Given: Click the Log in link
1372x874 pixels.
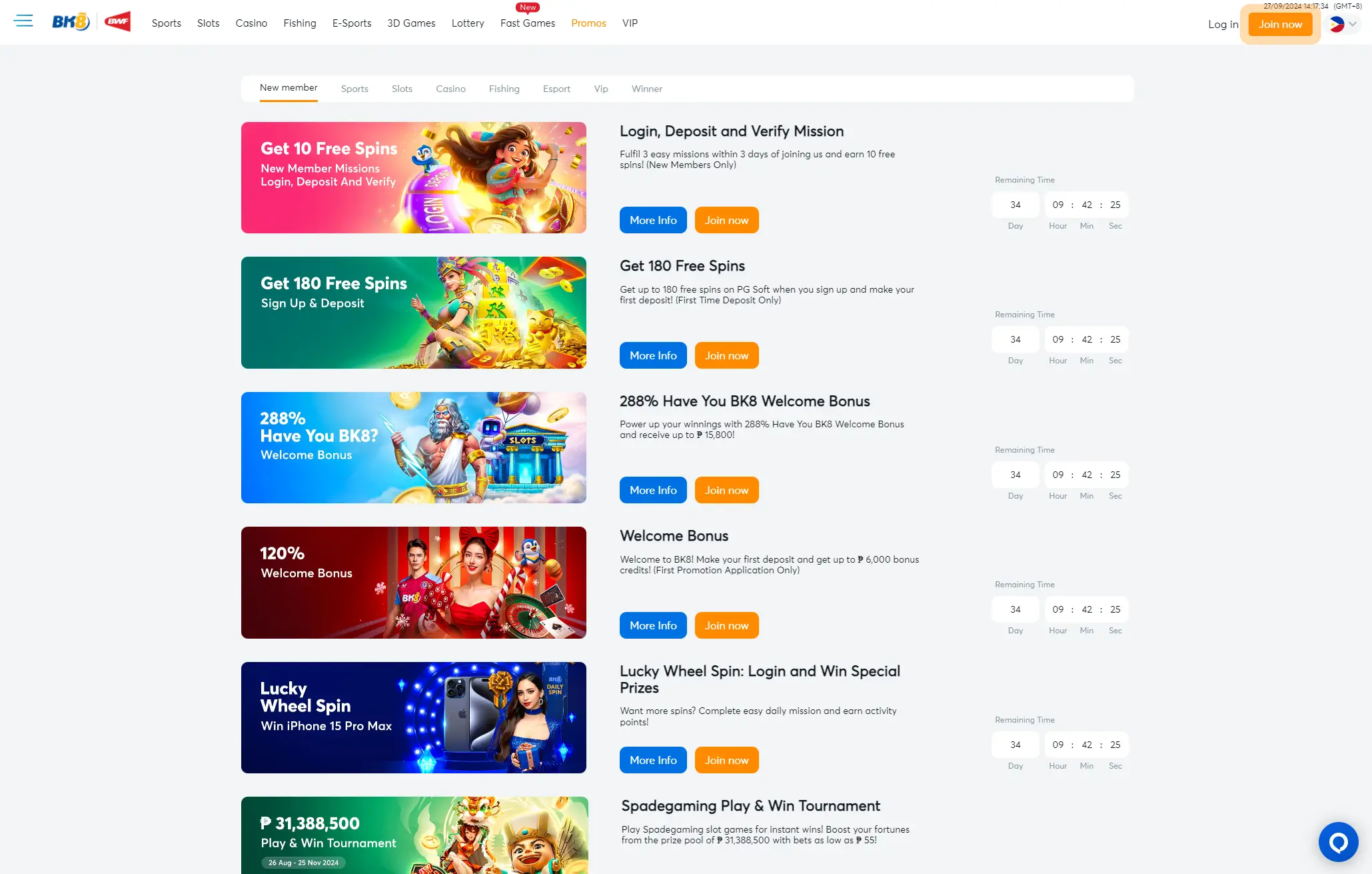Looking at the screenshot, I should pos(1223,24).
